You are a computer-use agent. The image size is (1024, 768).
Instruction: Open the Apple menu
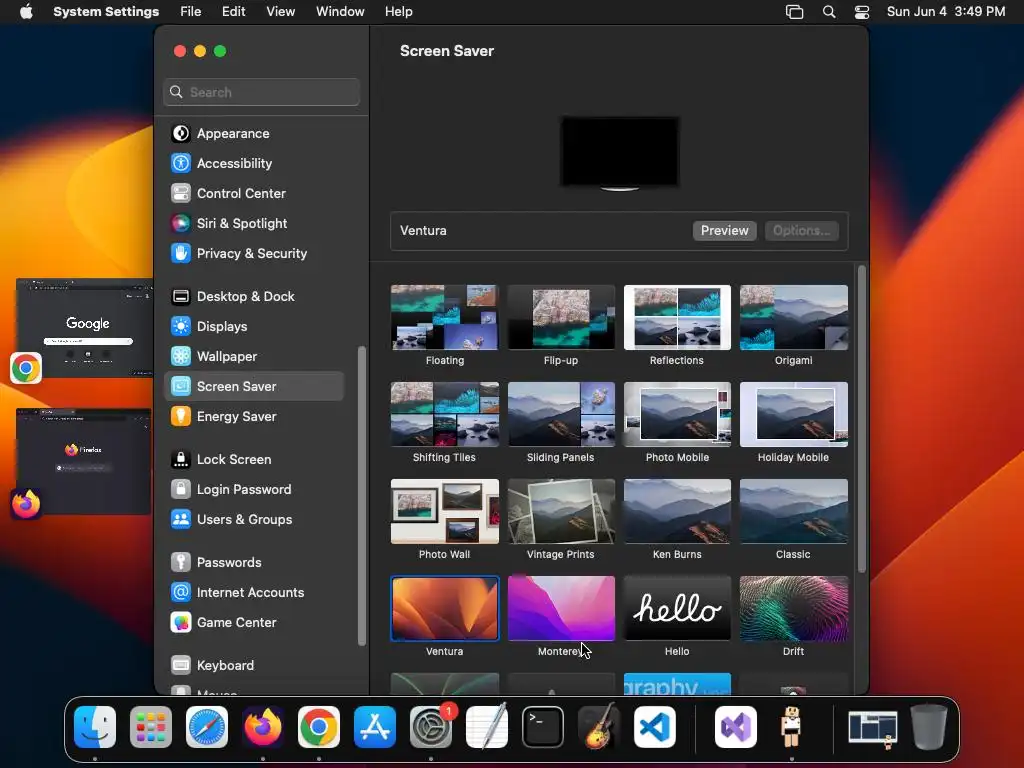[x=26, y=12]
